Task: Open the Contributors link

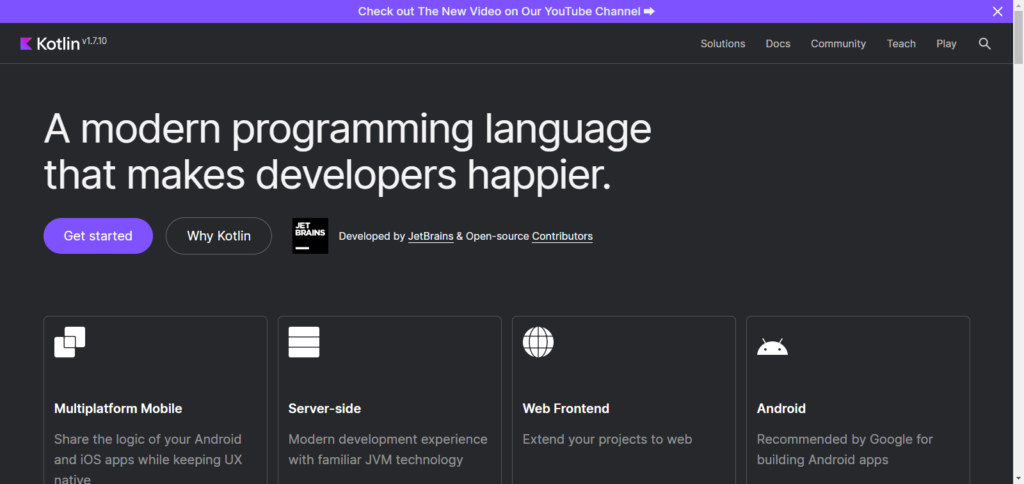Action: point(562,237)
